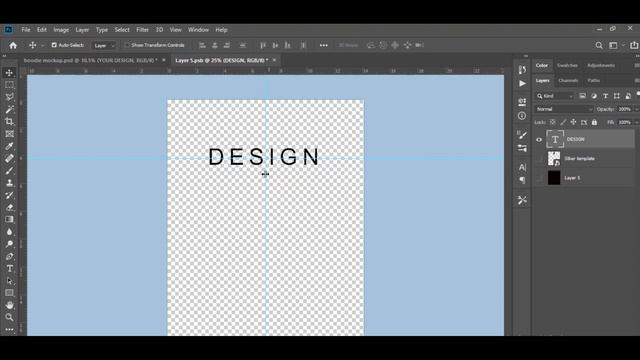640x360 pixels.
Task: Open the Kind filter dropdown
Action: 555,96
